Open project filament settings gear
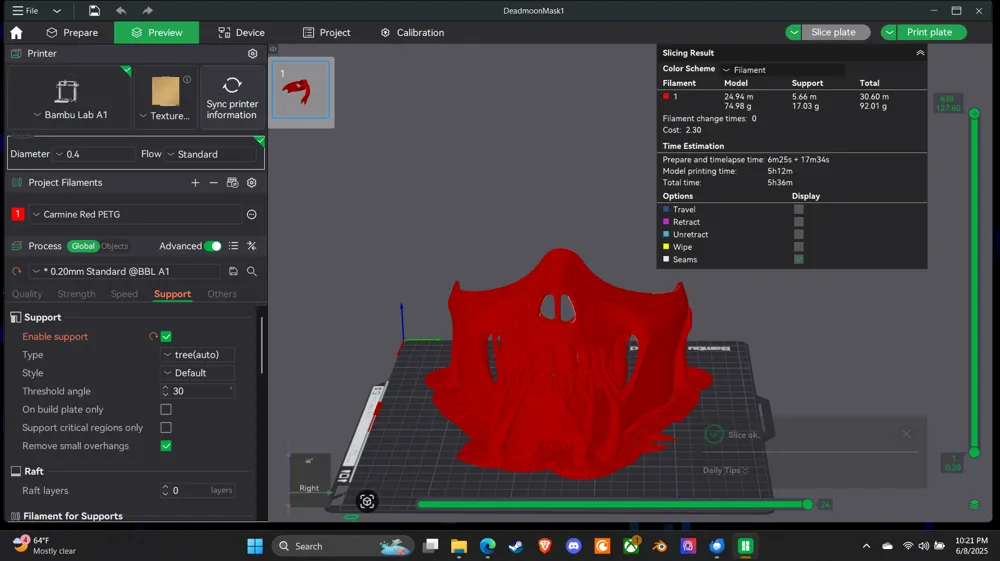This screenshot has height=561, width=1000. point(252,183)
